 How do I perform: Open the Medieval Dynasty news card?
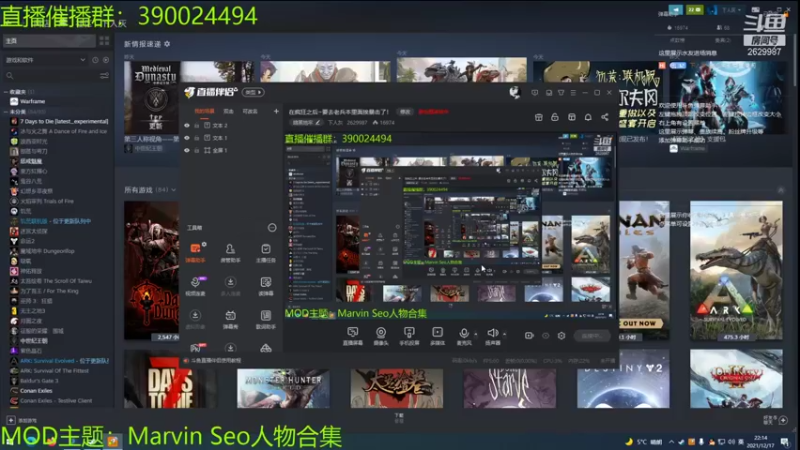(x=152, y=97)
